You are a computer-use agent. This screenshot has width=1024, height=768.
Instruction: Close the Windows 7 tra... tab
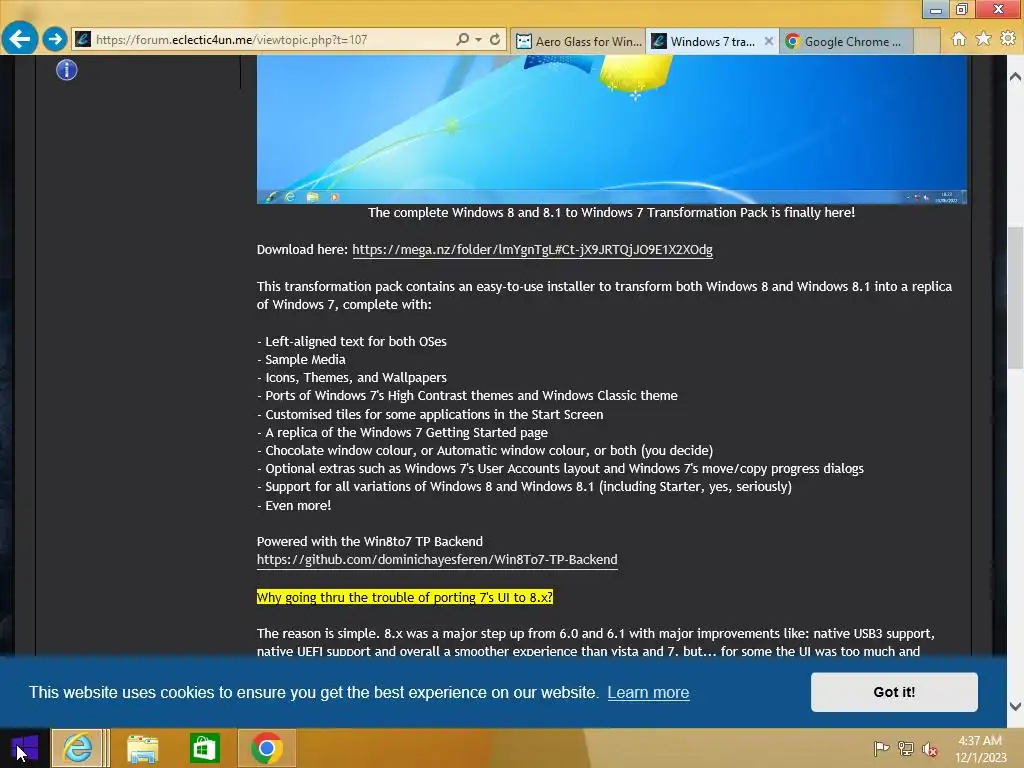pyautogui.click(x=769, y=41)
